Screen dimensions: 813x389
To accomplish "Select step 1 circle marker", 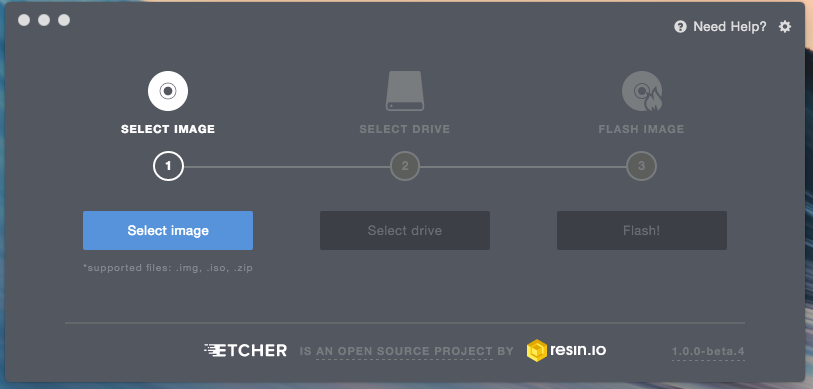I will (168, 166).
